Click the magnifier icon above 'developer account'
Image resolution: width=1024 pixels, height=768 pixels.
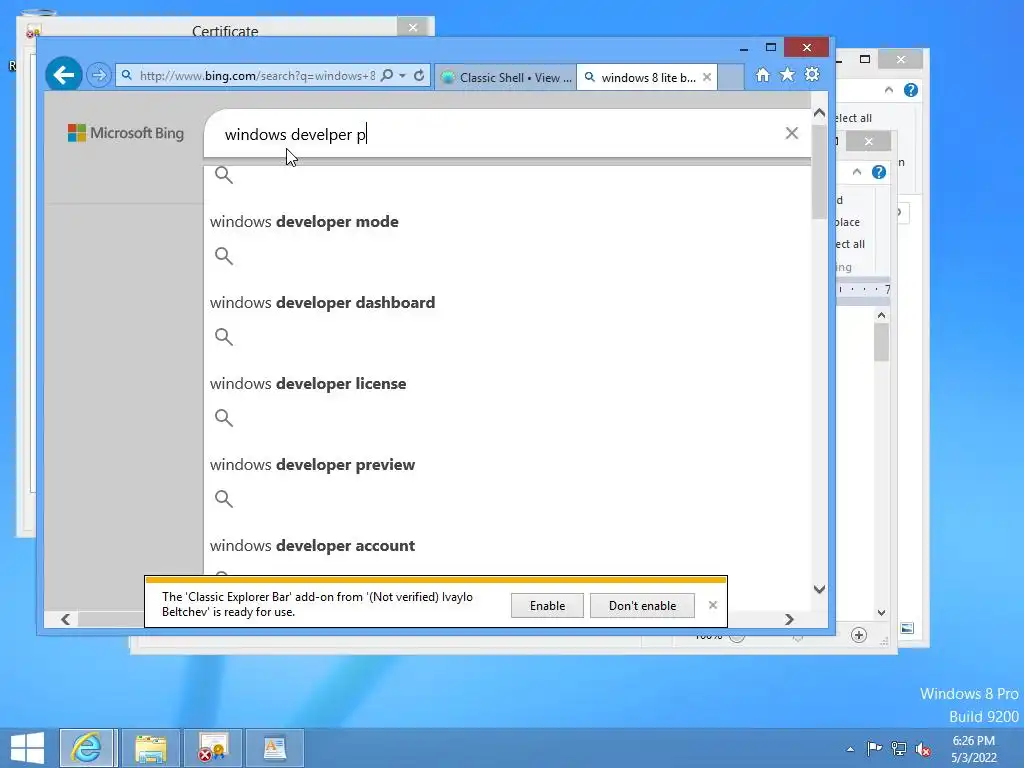pyautogui.click(x=224, y=499)
